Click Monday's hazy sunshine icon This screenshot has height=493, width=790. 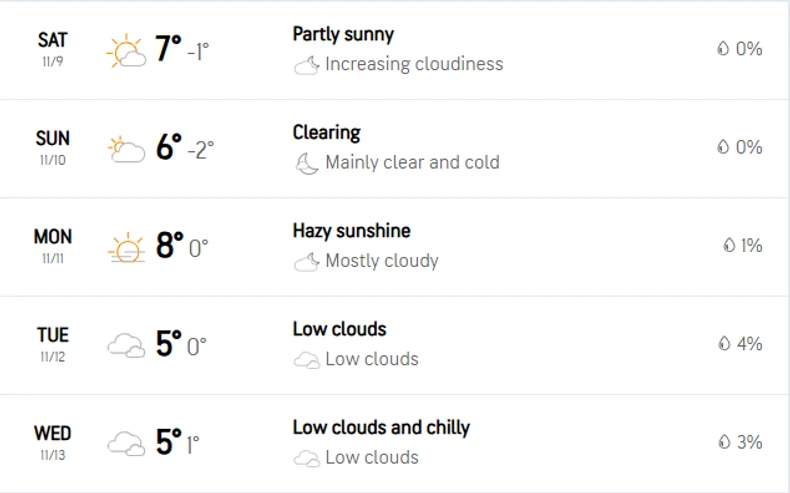126,247
